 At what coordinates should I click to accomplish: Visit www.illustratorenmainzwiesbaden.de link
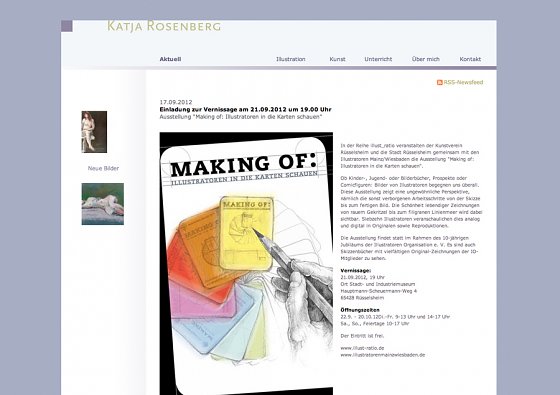click(383, 355)
